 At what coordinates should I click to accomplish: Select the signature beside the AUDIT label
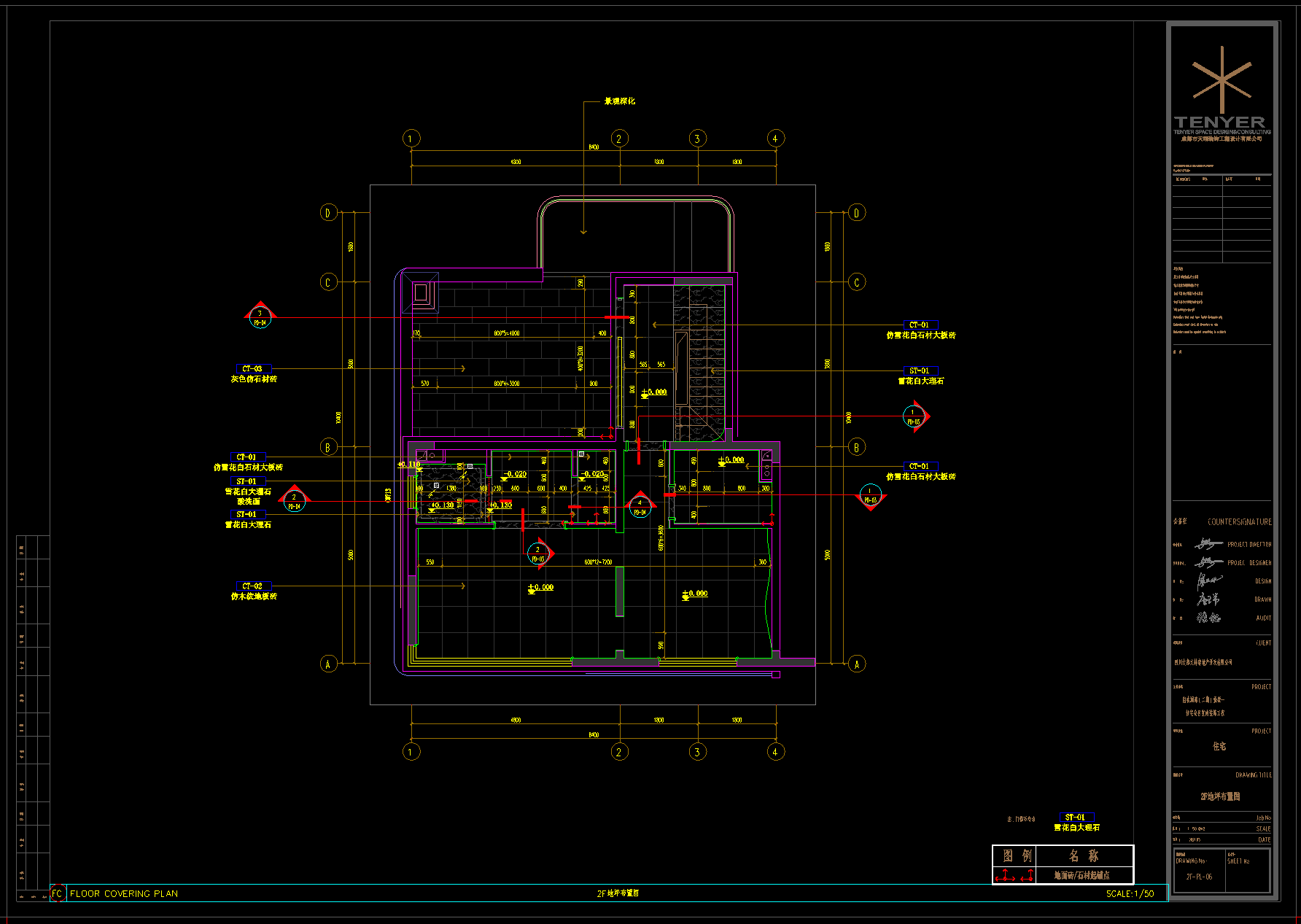[x=1208, y=618]
